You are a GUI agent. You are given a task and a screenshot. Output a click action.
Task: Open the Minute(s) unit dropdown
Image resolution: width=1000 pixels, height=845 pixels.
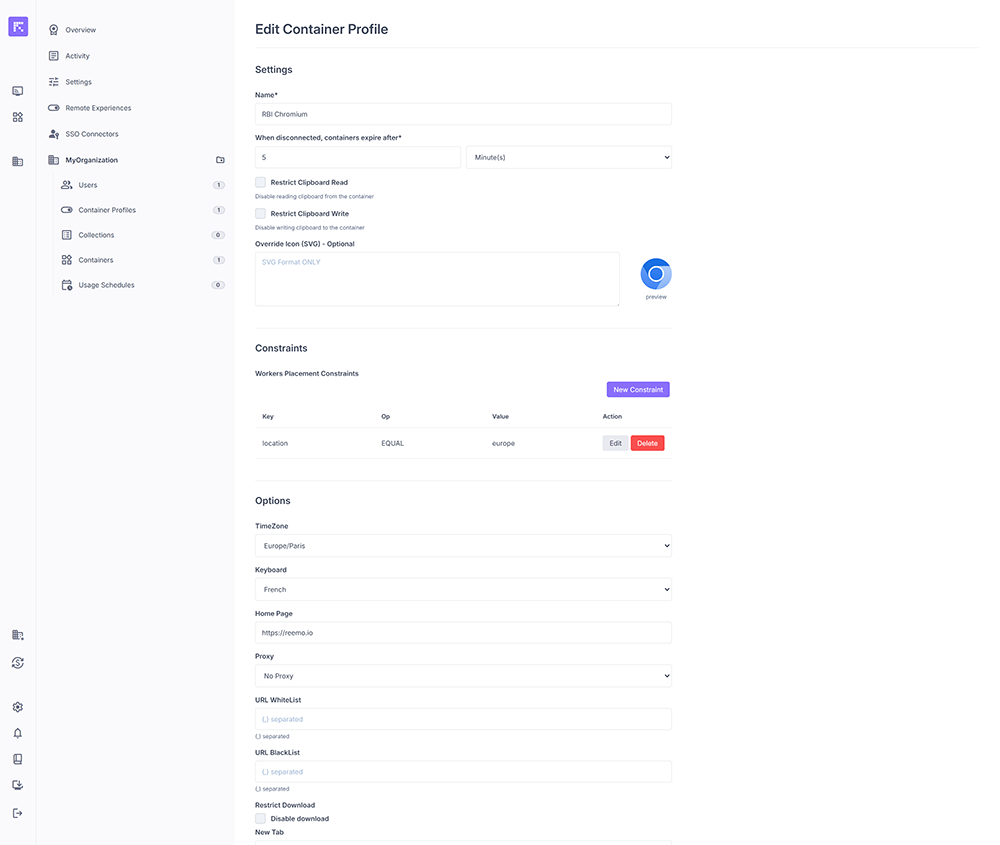[x=568, y=157]
